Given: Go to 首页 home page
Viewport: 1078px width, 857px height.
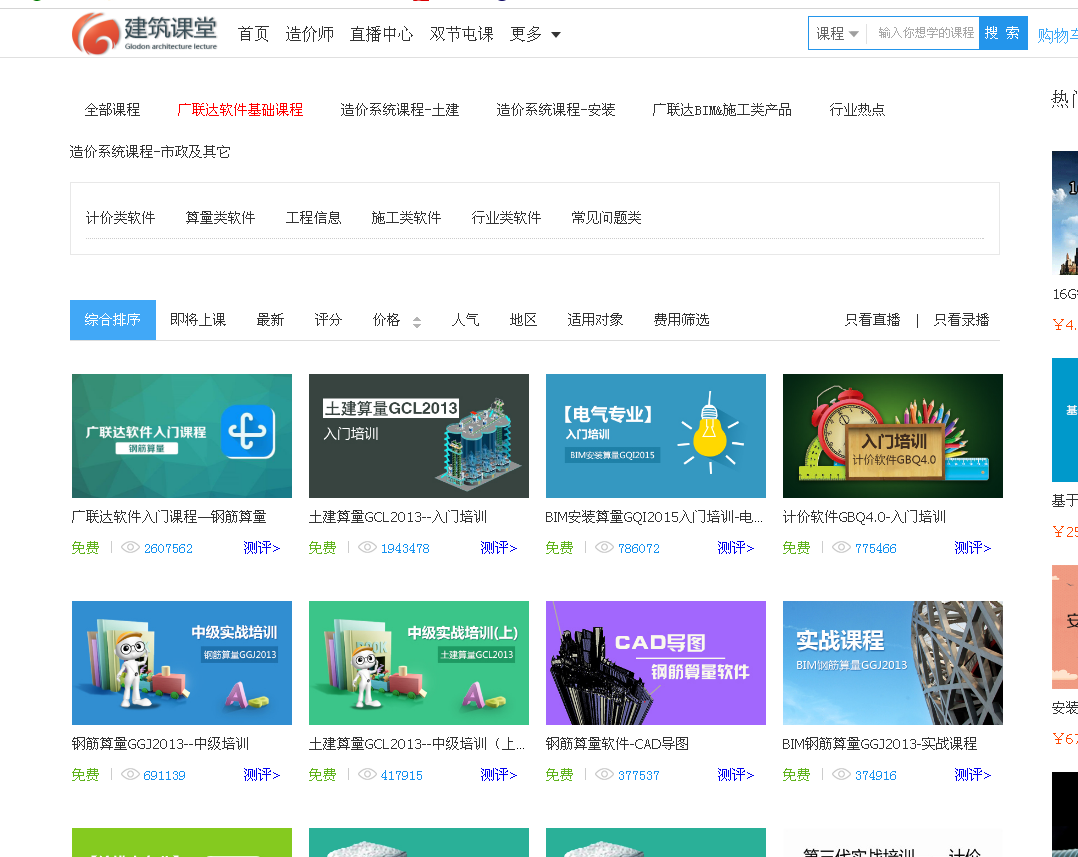Looking at the screenshot, I should tap(253, 34).
